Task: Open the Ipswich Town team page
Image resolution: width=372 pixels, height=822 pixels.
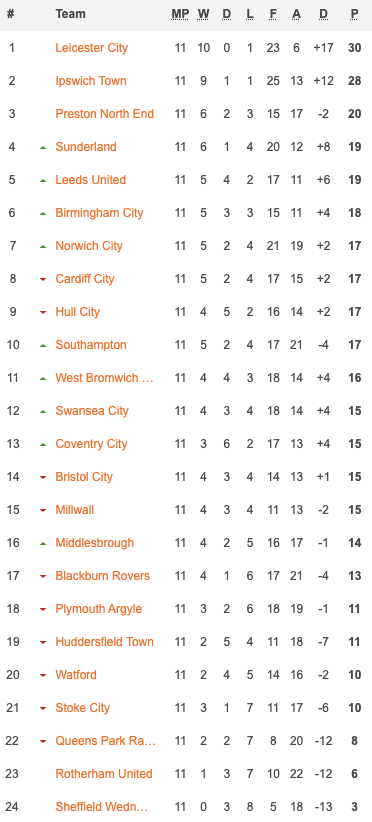Action: (x=91, y=81)
